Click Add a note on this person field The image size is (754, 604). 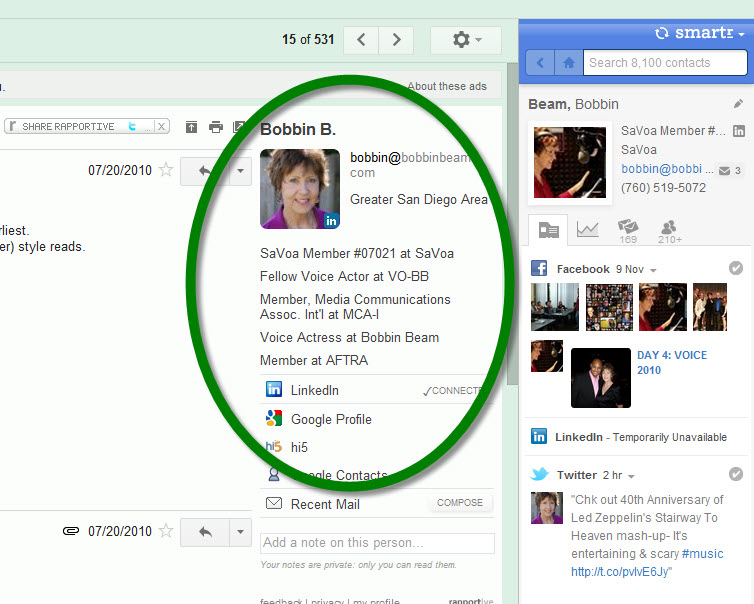coord(377,543)
